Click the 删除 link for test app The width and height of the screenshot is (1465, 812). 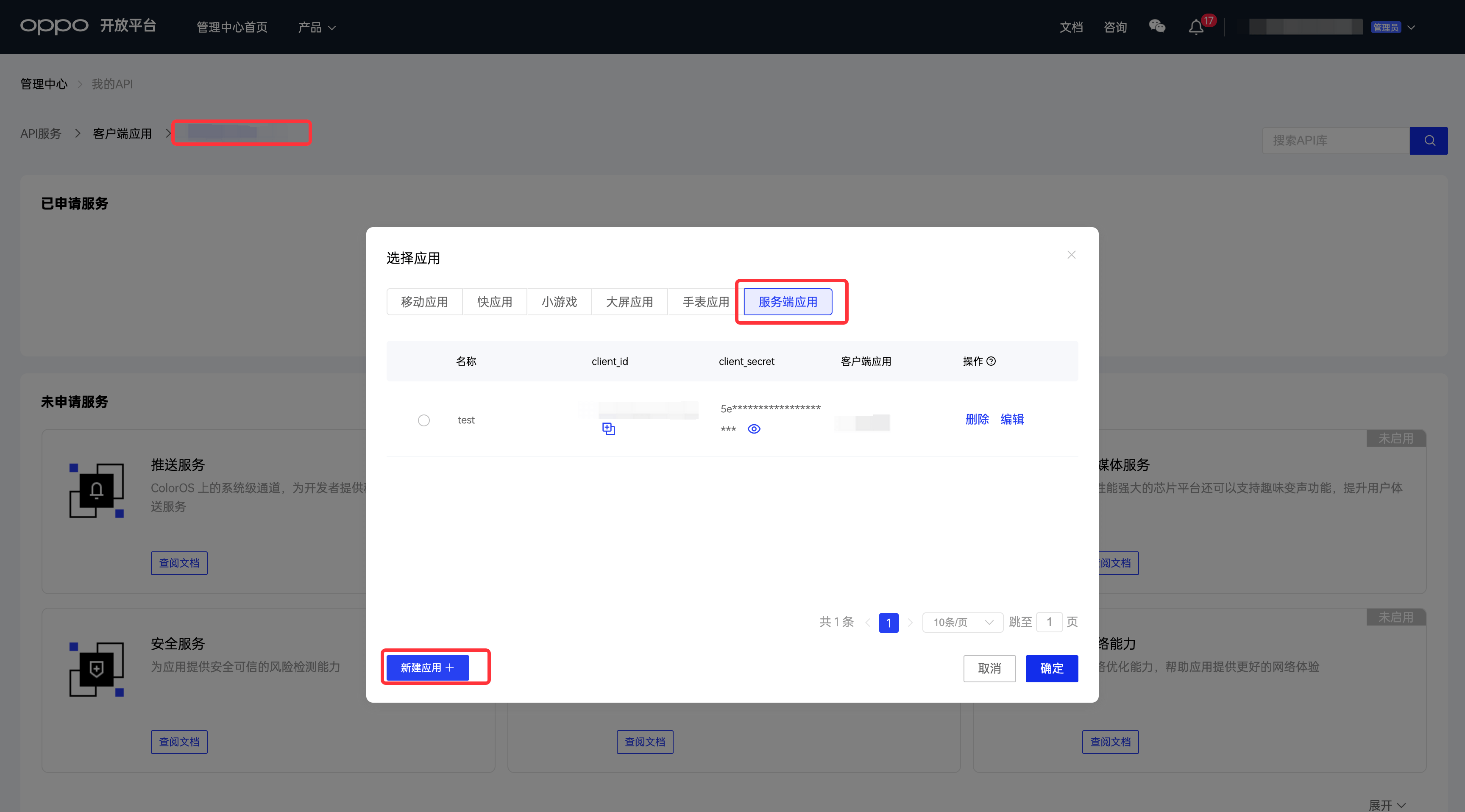click(977, 419)
